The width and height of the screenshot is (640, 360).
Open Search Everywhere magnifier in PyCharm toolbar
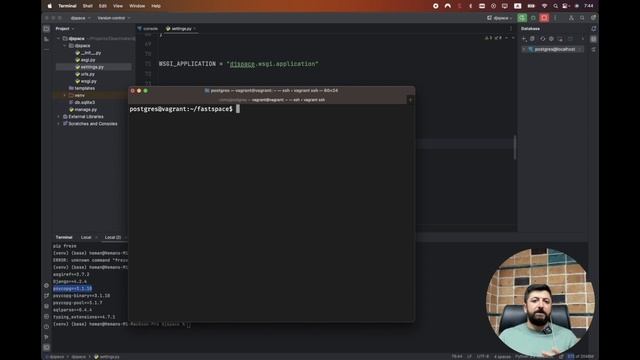pos(582,18)
